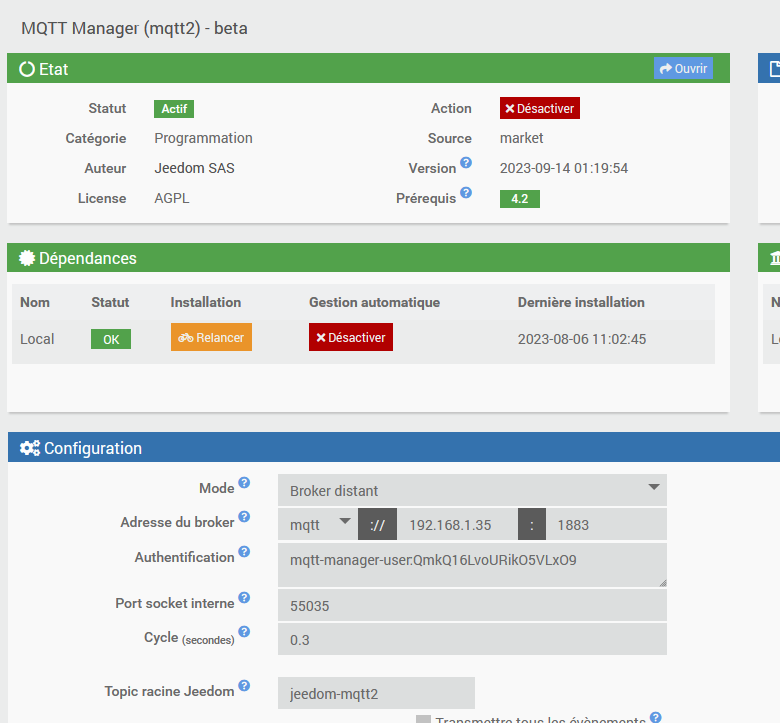The height and width of the screenshot is (723, 780).
Task: Click the Topic racine field jeedom-mqtt2
Action: click(x=376, y=693)
